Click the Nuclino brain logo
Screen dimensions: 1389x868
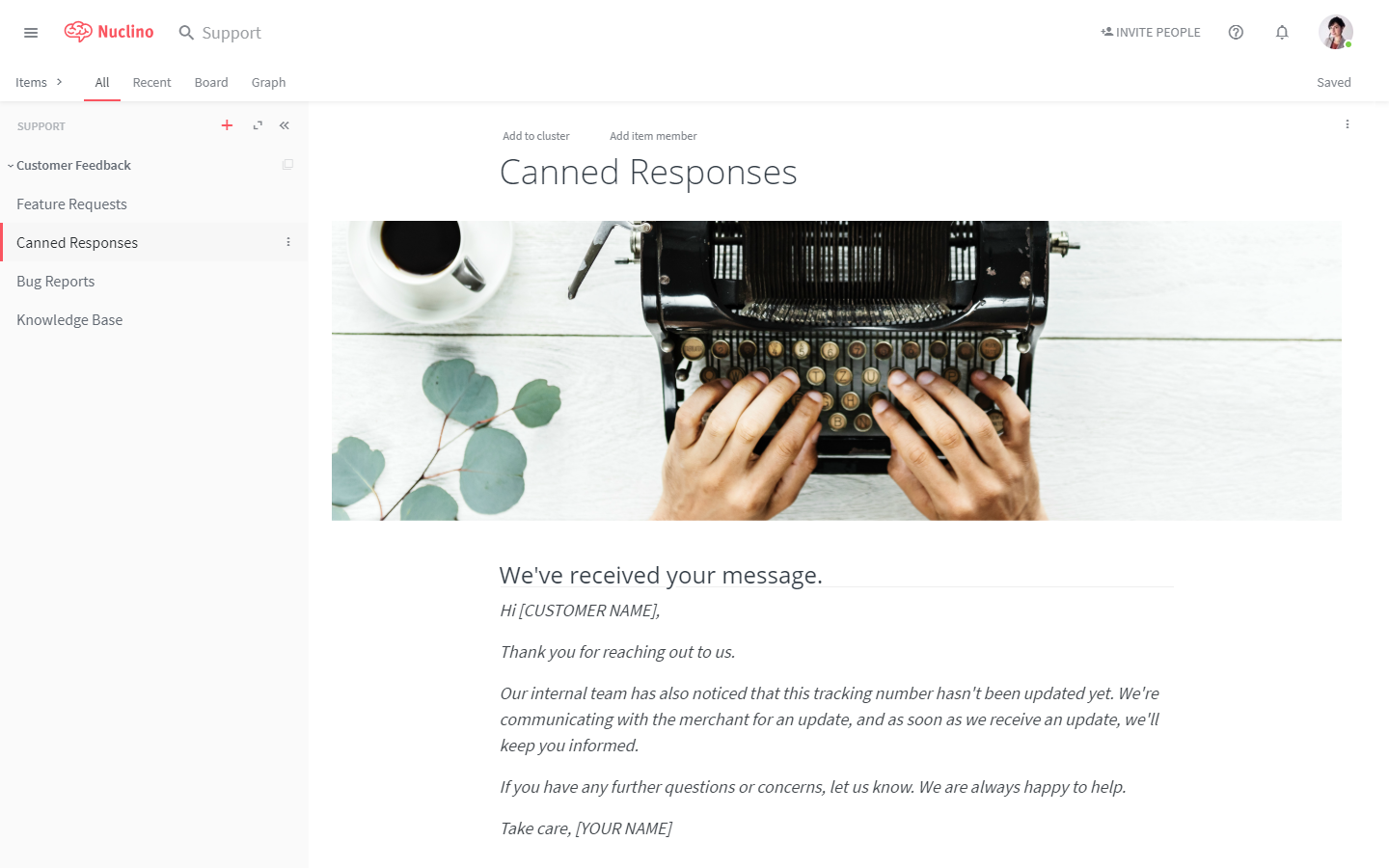tap(109, 32)
